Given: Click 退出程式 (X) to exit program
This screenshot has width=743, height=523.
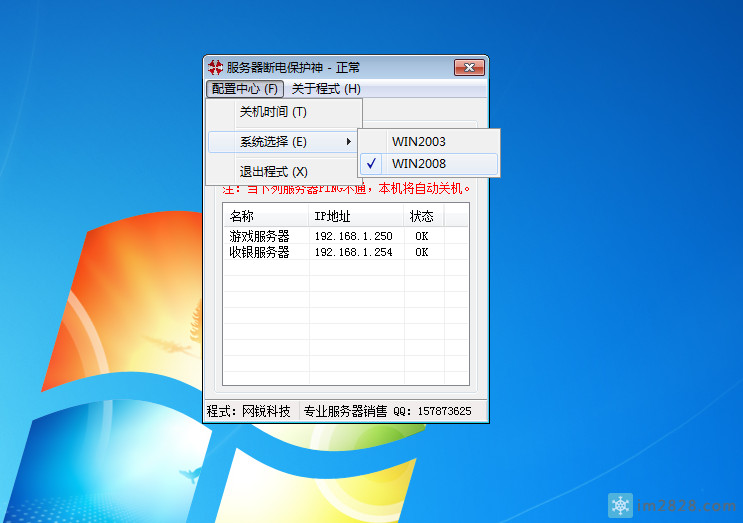Looking at the screenshot, I should pos(273,171).
